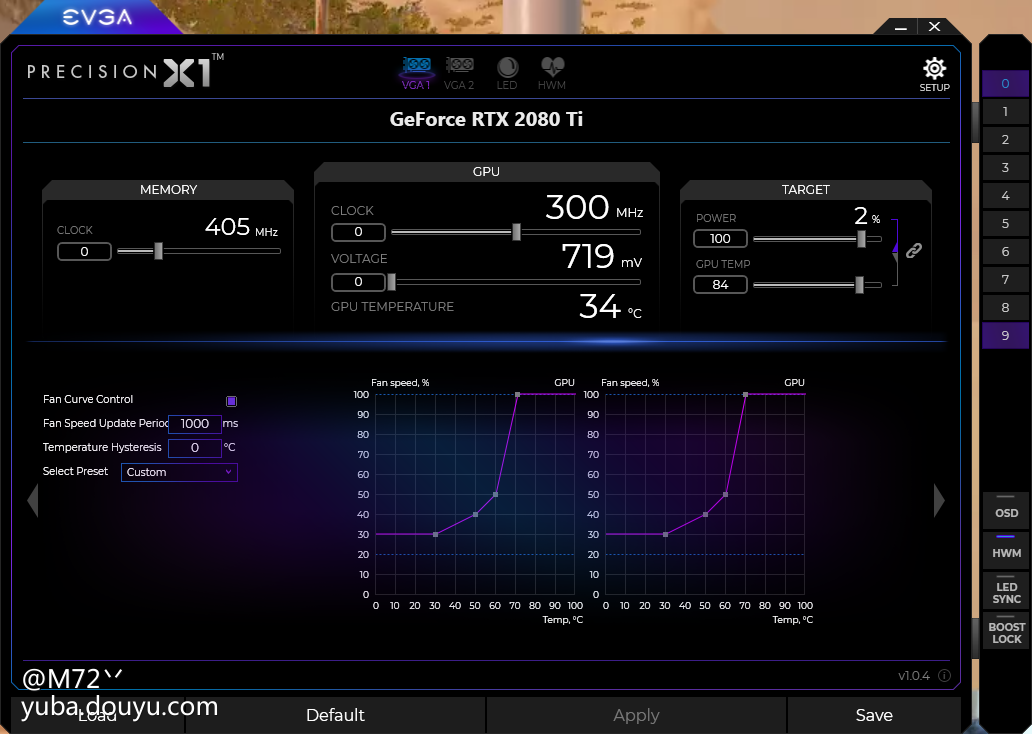The height and width of the screenshot is (734, 1032).
Task: Go to next panel with right arrow
Action: click(939, 500)
